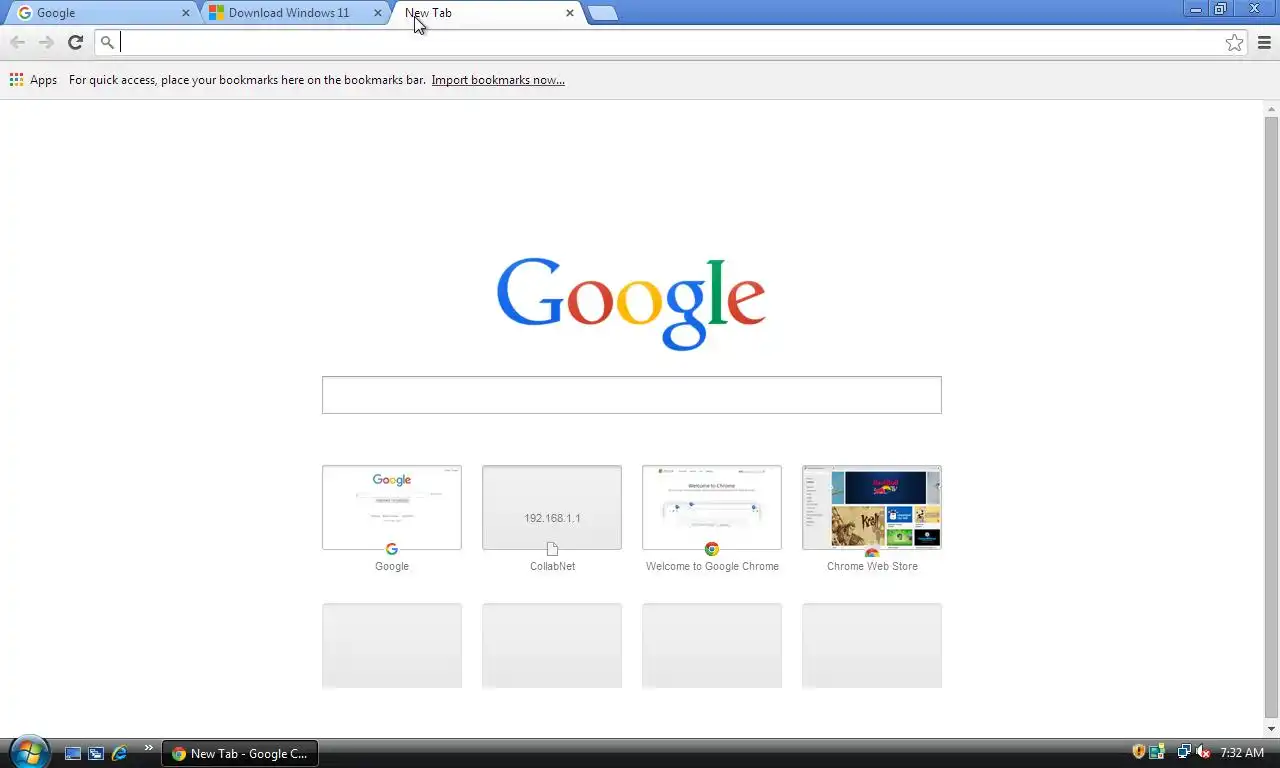Open the Windows Sidebar tray icon
Viewport: 1280px width, 768px height.
tap(1157, 752)
